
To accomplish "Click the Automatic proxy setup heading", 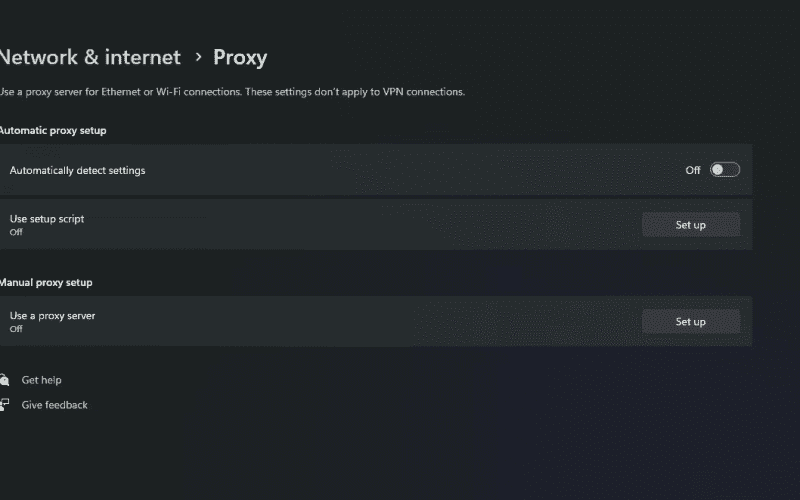I will [x=53, y=131].
